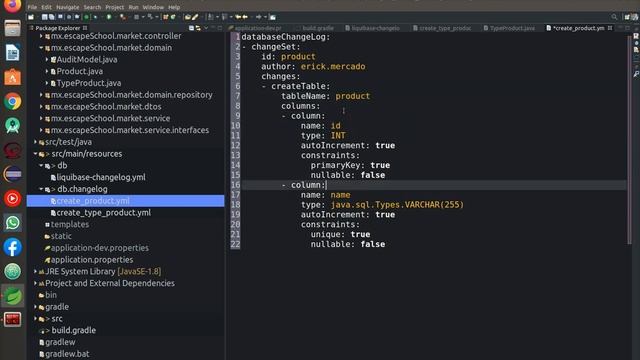This screenshot has width=640, height=360.
Task: Open Google Chrome from the dock
Action: tap(13, 101)
